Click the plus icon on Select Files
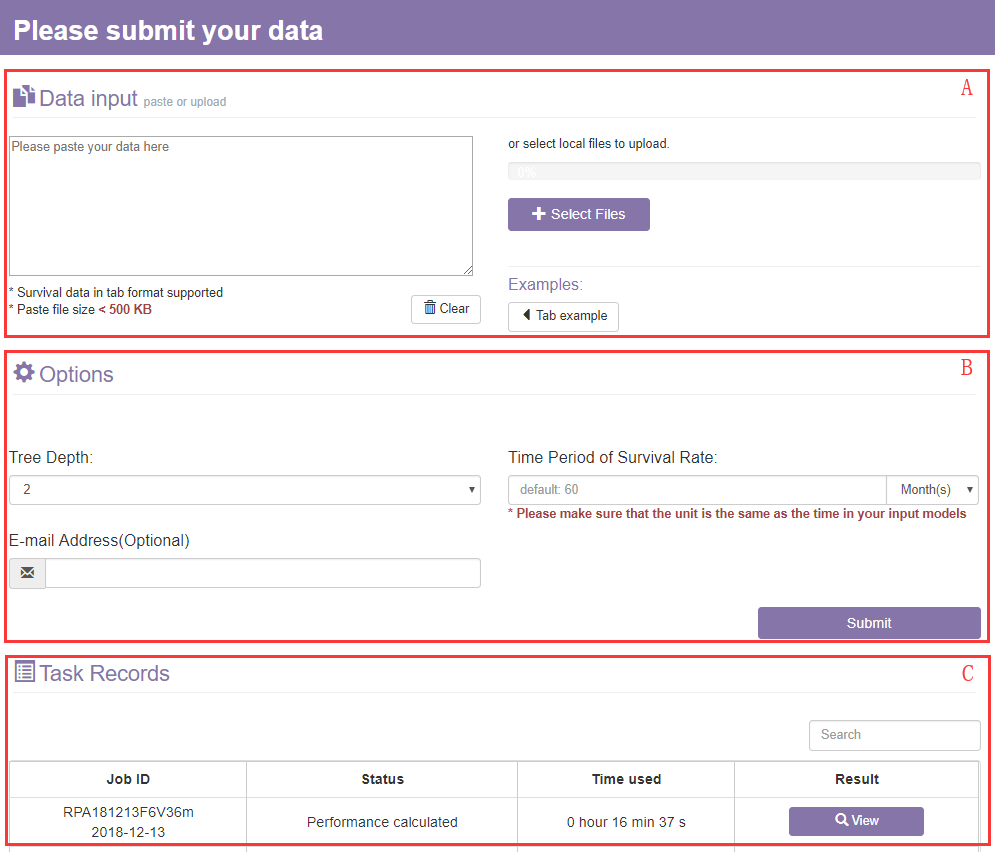The height and width of the screenshot is (852, 995). tap(538, 214)
